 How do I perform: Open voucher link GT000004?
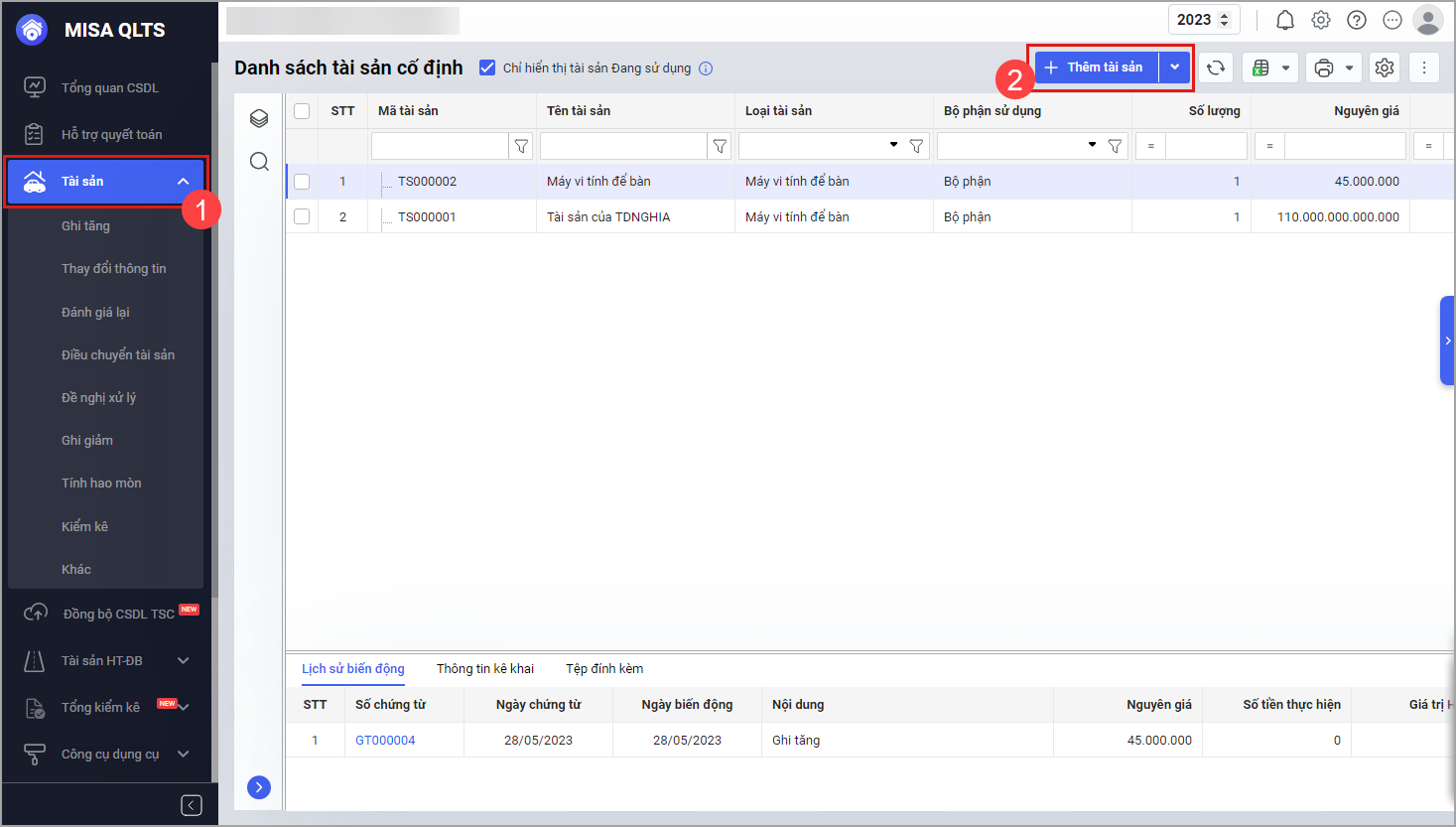(385, 740)
